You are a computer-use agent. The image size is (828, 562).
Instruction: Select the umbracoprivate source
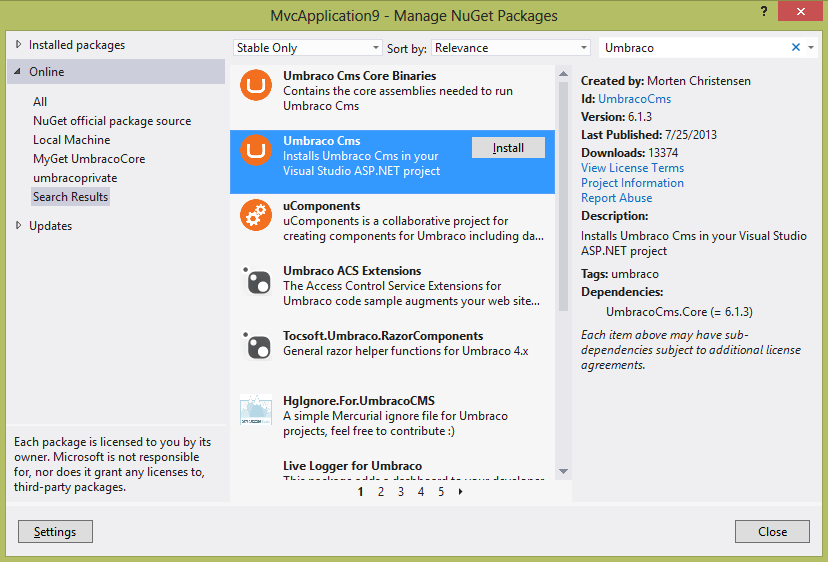(x=75, y=178)
